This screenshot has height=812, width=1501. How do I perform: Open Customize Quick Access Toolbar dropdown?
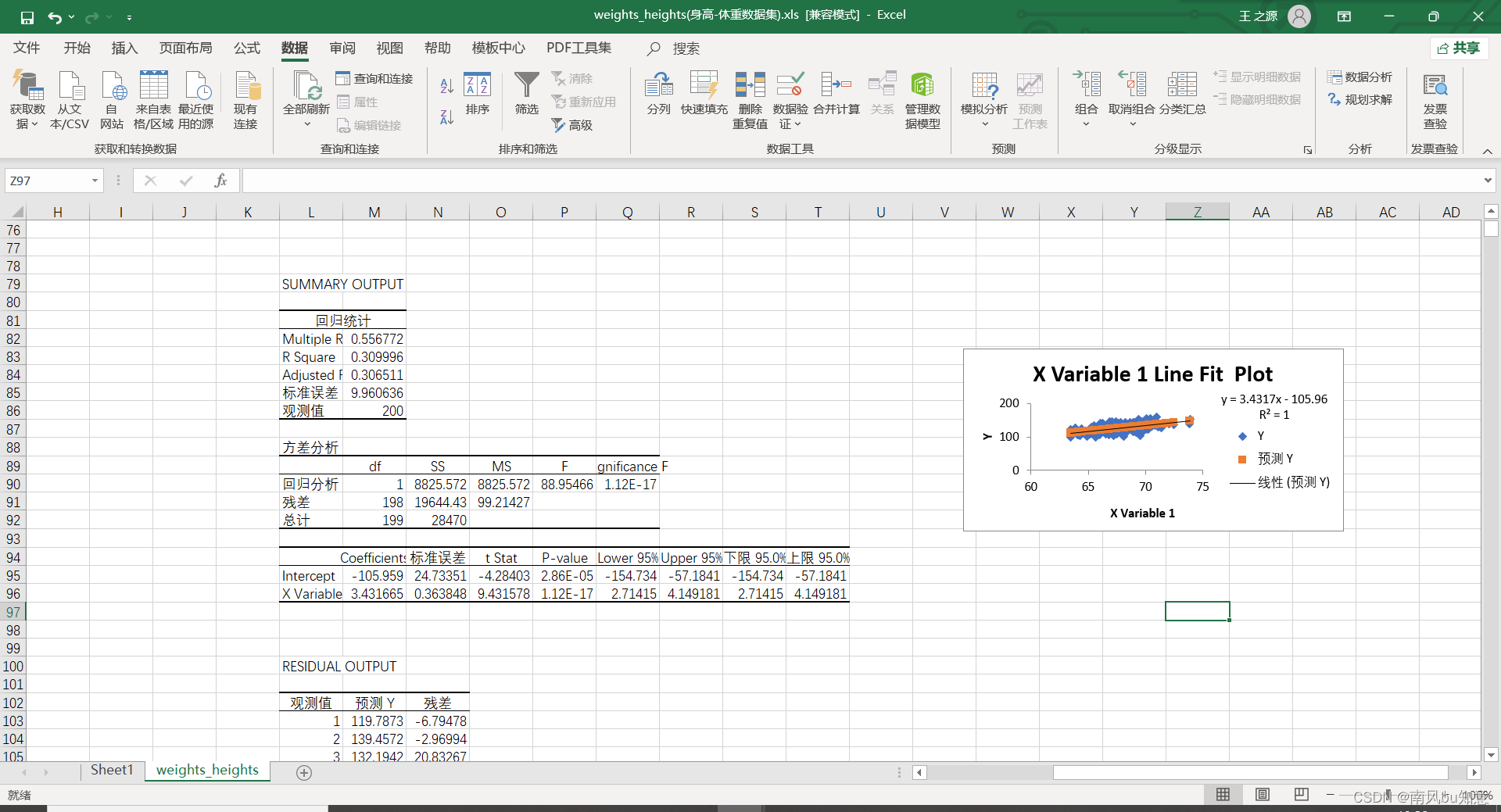(129, 16)
